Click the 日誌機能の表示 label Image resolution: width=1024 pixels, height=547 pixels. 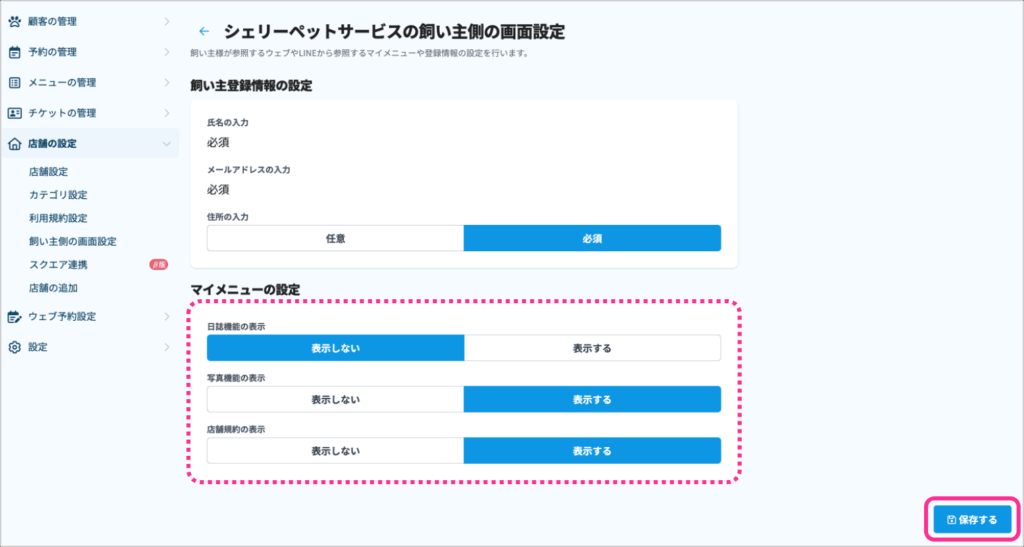tap(236, 326)
